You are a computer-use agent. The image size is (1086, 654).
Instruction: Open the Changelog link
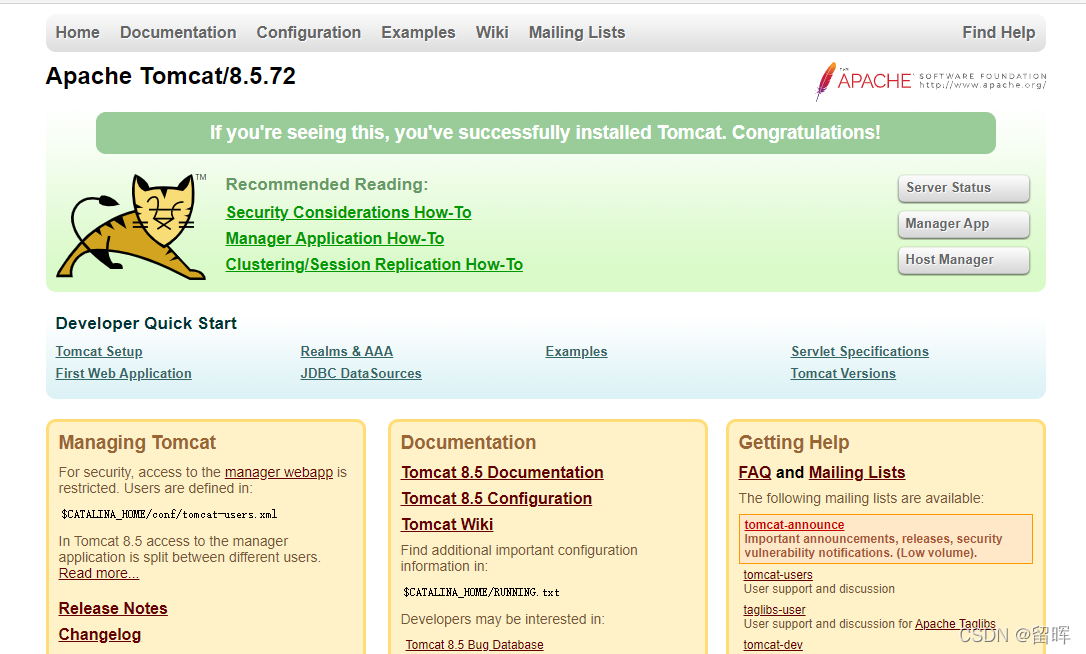100,635
